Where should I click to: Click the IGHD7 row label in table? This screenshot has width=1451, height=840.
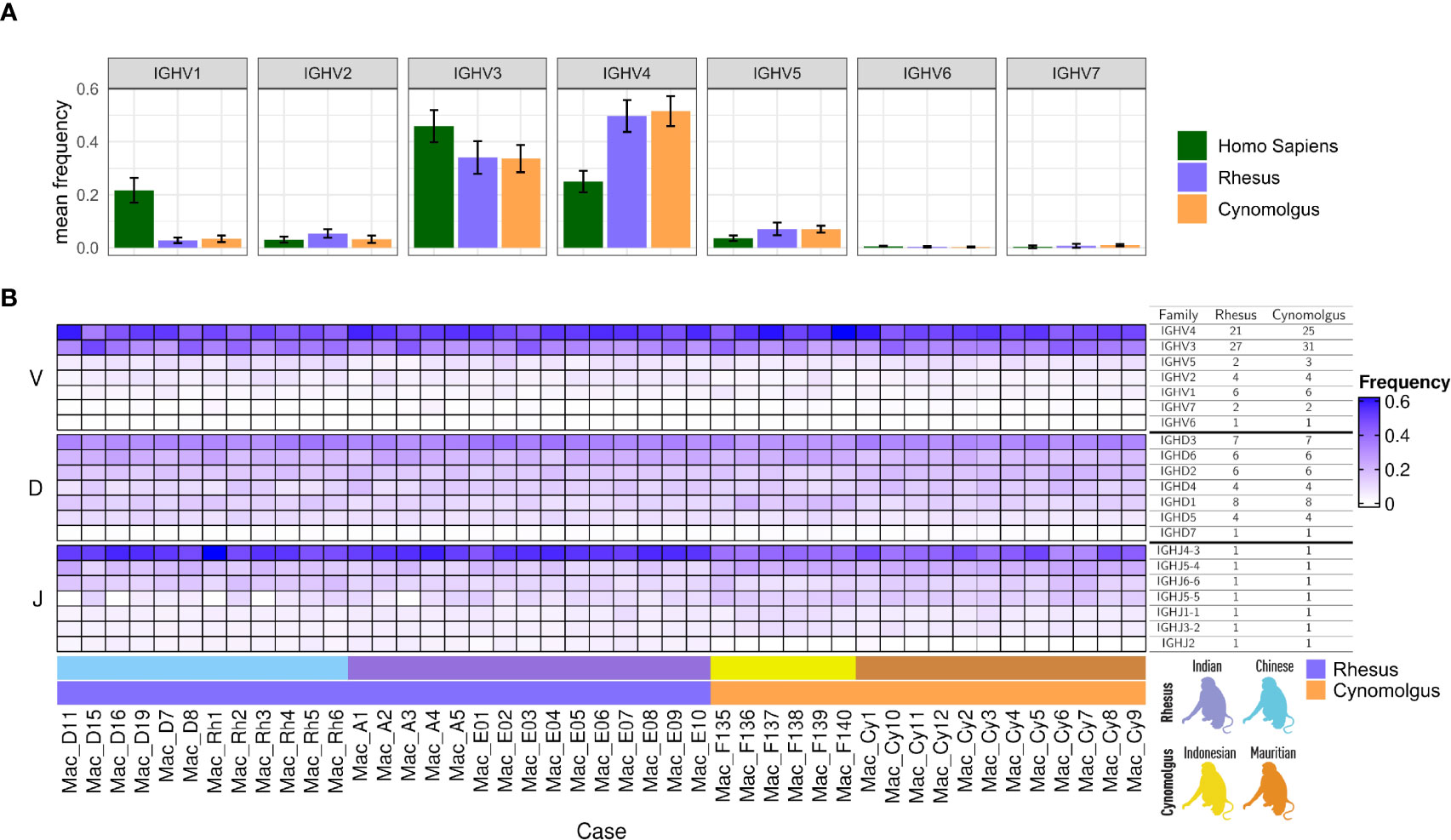1178,532
